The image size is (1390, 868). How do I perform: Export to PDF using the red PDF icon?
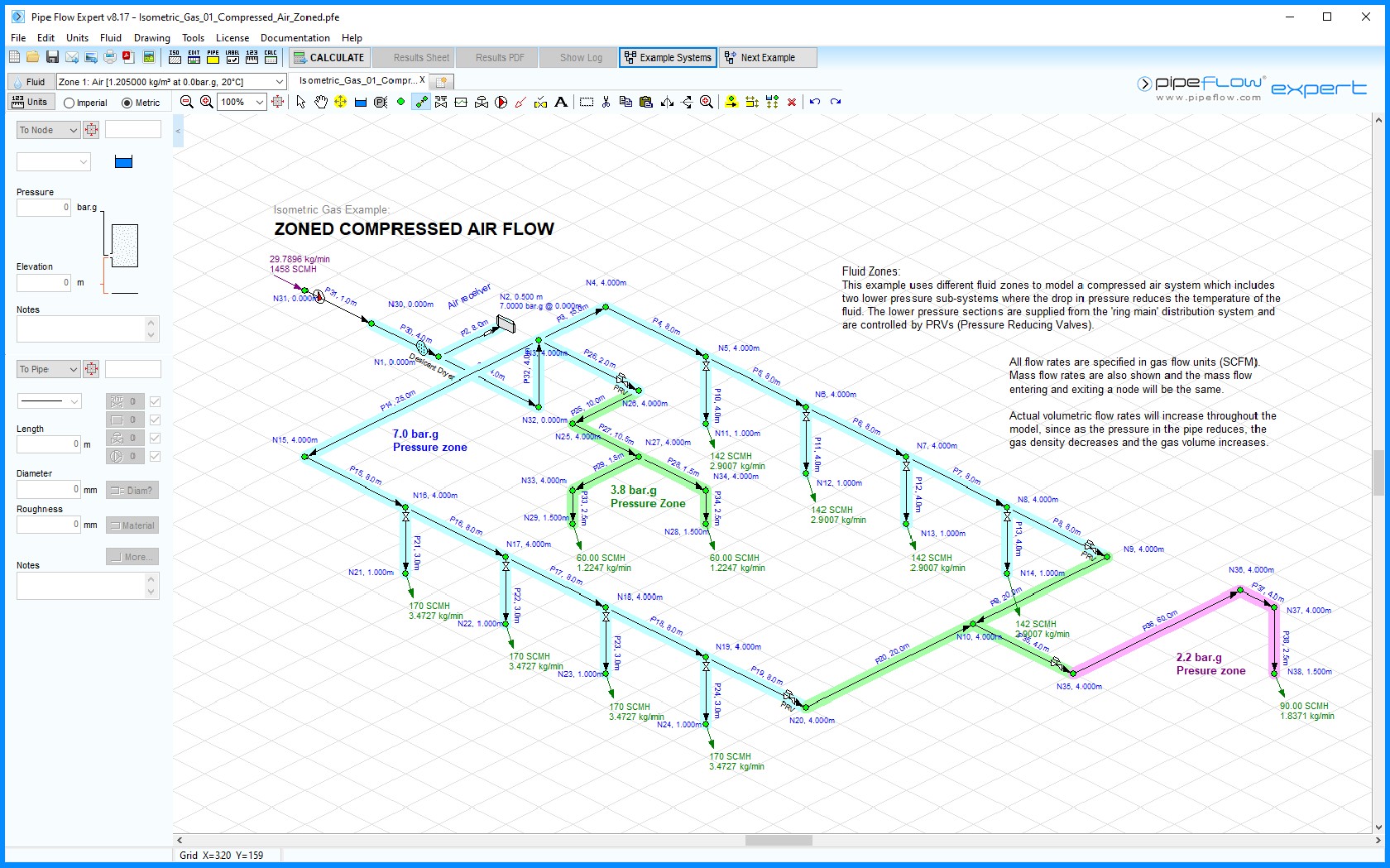point(129,57)
